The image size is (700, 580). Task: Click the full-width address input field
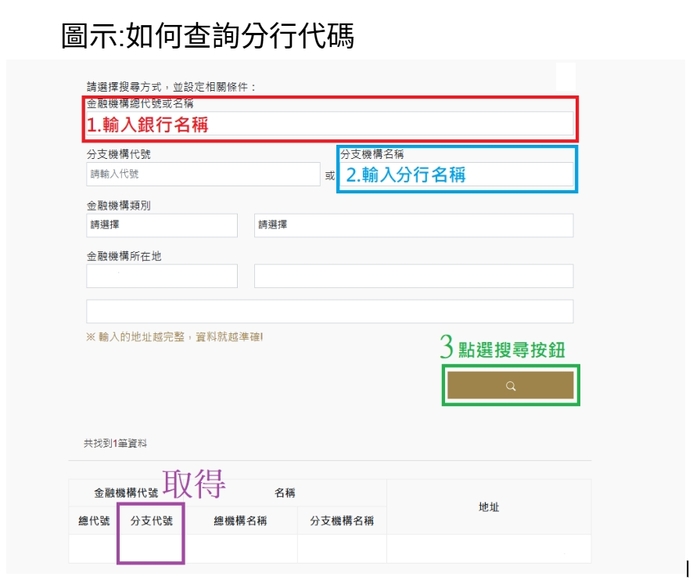[x=330, y=311]
